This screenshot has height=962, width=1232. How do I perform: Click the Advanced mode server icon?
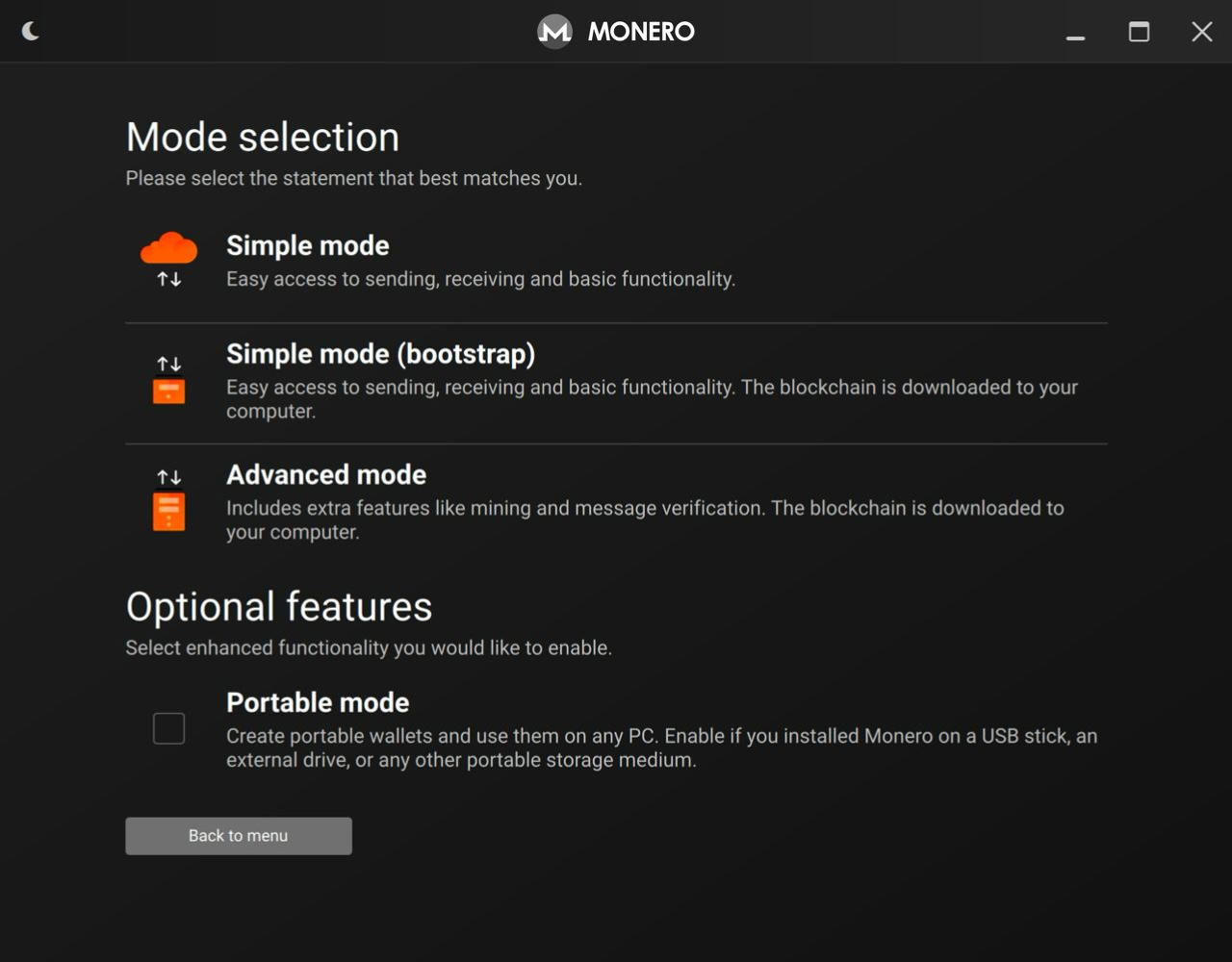[168, 500]
